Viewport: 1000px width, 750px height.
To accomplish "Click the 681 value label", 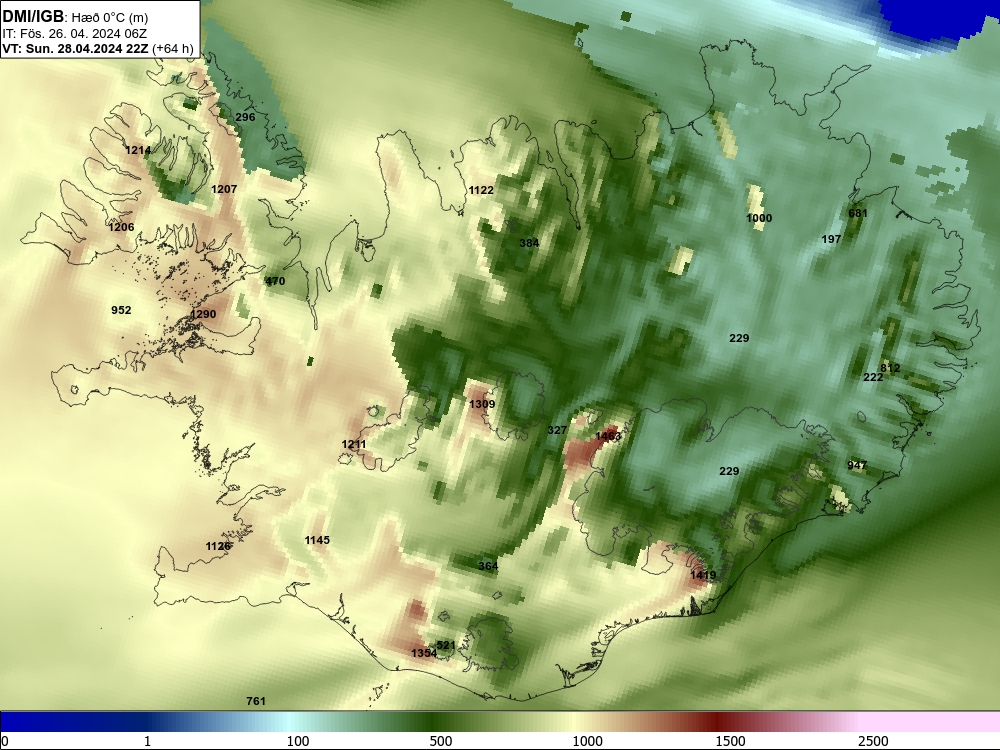I will coord(858,213).
